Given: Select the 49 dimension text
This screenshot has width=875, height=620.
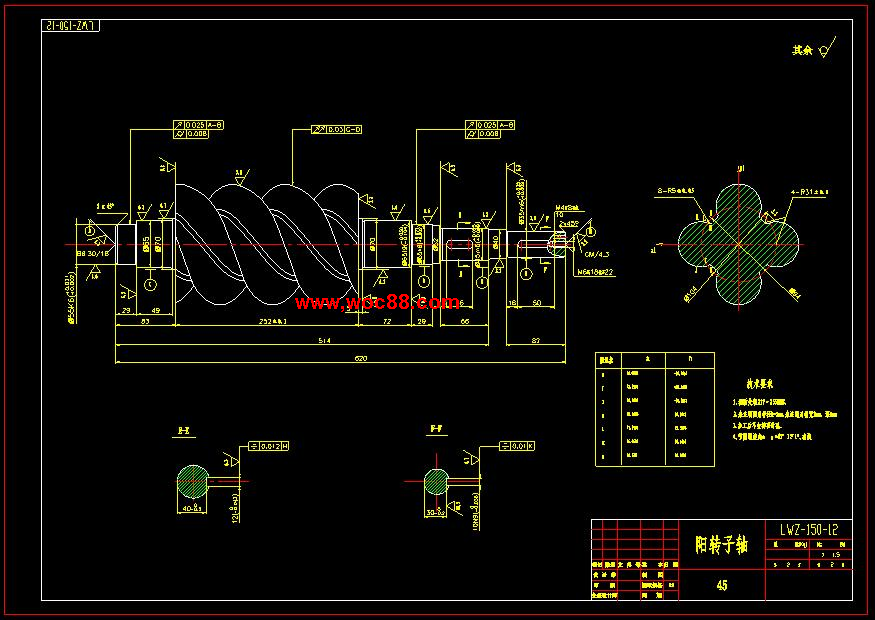Looking at the screenshot, I should 156,310.
